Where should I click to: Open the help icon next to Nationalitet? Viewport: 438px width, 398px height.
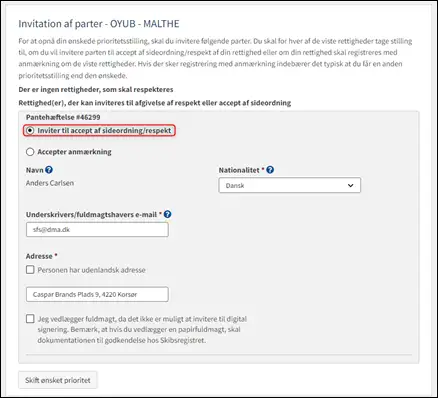coord(270,170)
